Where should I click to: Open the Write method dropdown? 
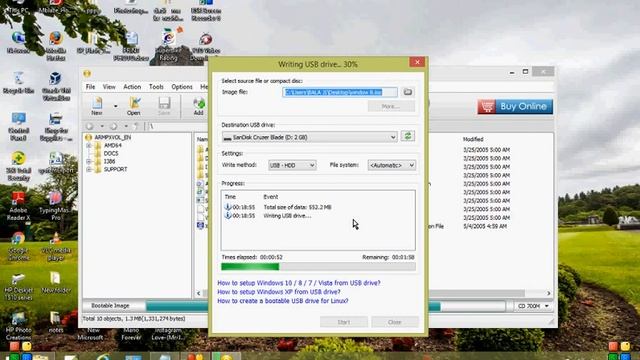point(292,165)
